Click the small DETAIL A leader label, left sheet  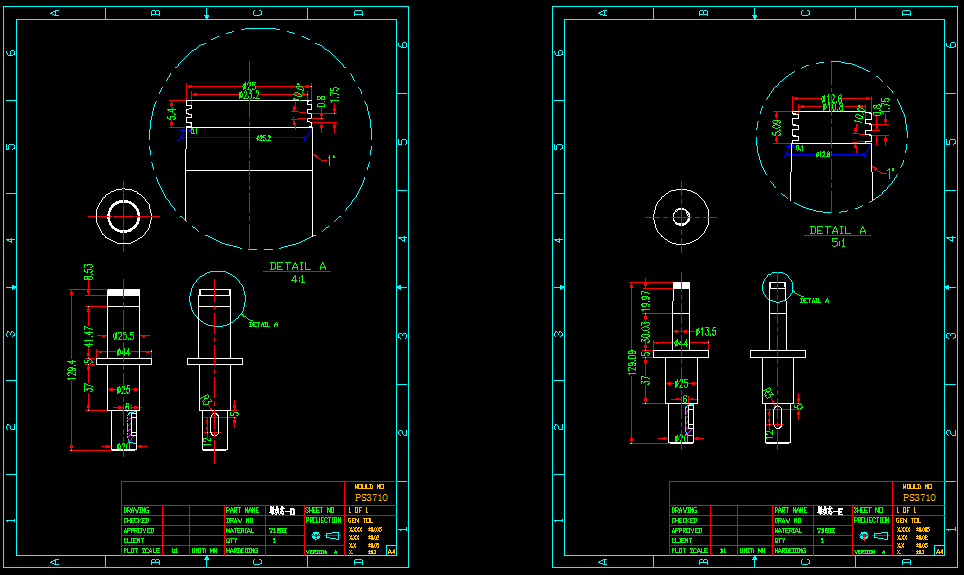coord(263,325)
